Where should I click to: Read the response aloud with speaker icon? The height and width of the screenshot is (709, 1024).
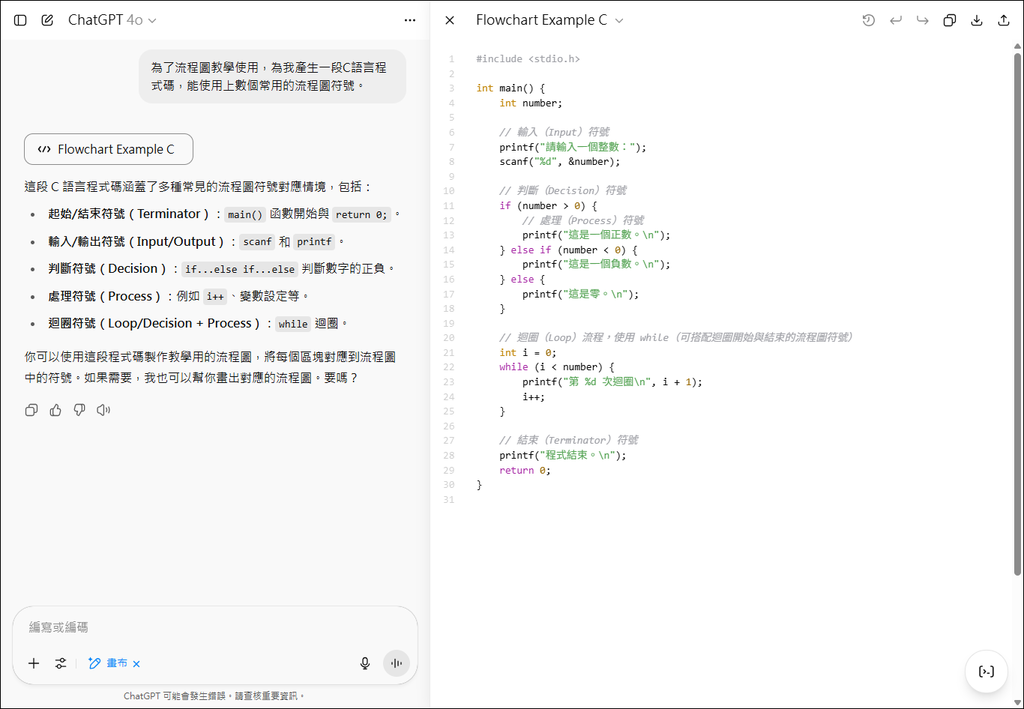point(103,410)
